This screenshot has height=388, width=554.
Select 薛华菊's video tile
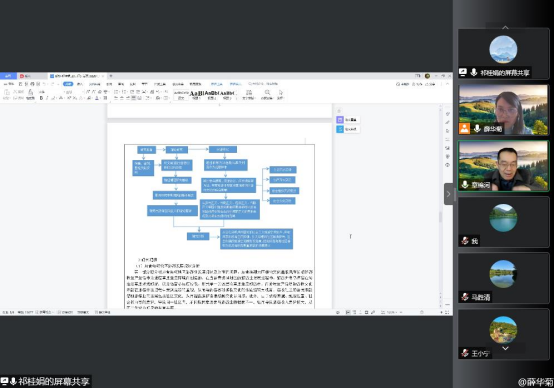point(503,110)
